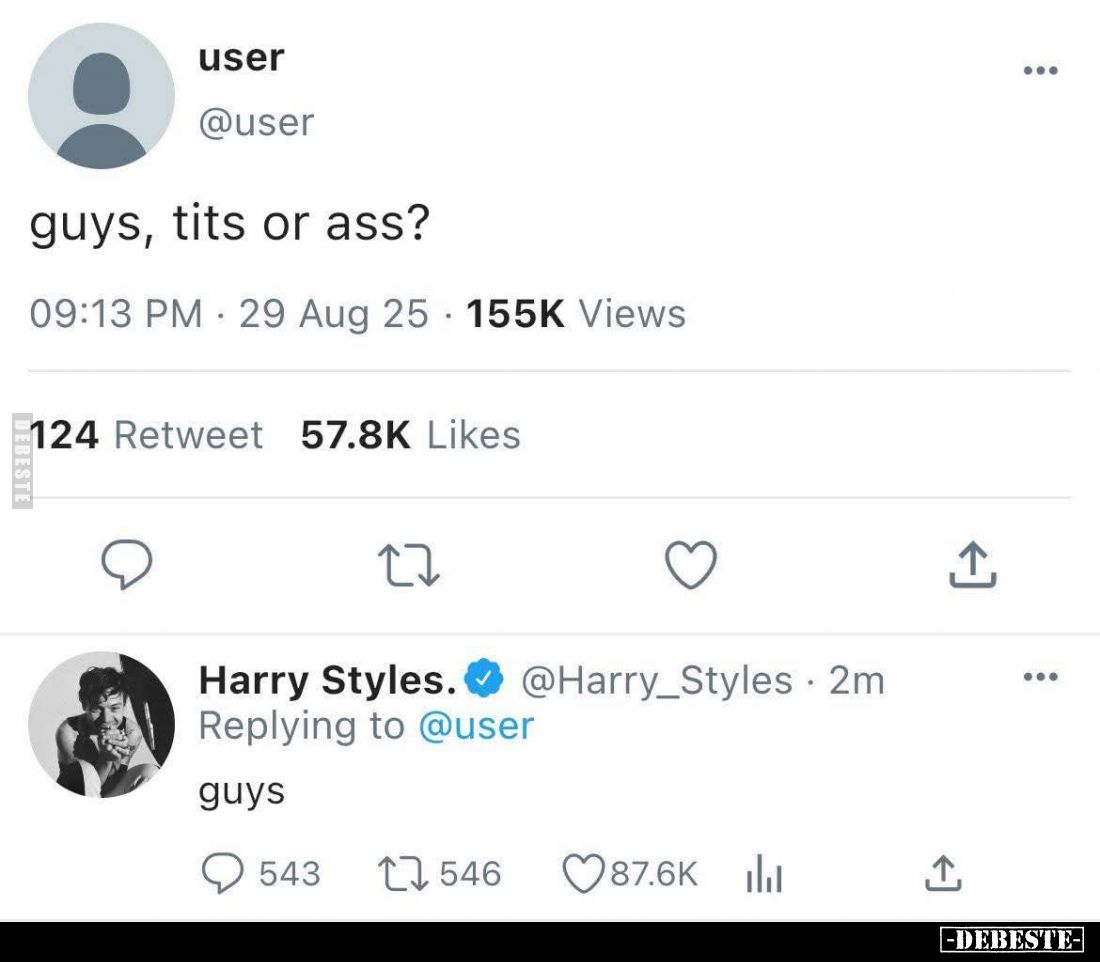Open the more options menu on Harry's reply

tap(1040, 677)
